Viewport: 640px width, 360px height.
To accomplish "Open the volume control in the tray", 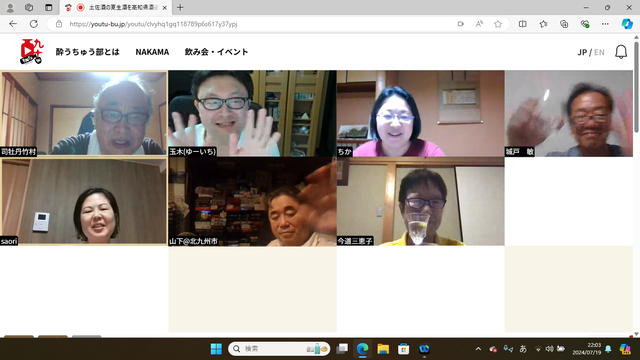I will [549, 349].
